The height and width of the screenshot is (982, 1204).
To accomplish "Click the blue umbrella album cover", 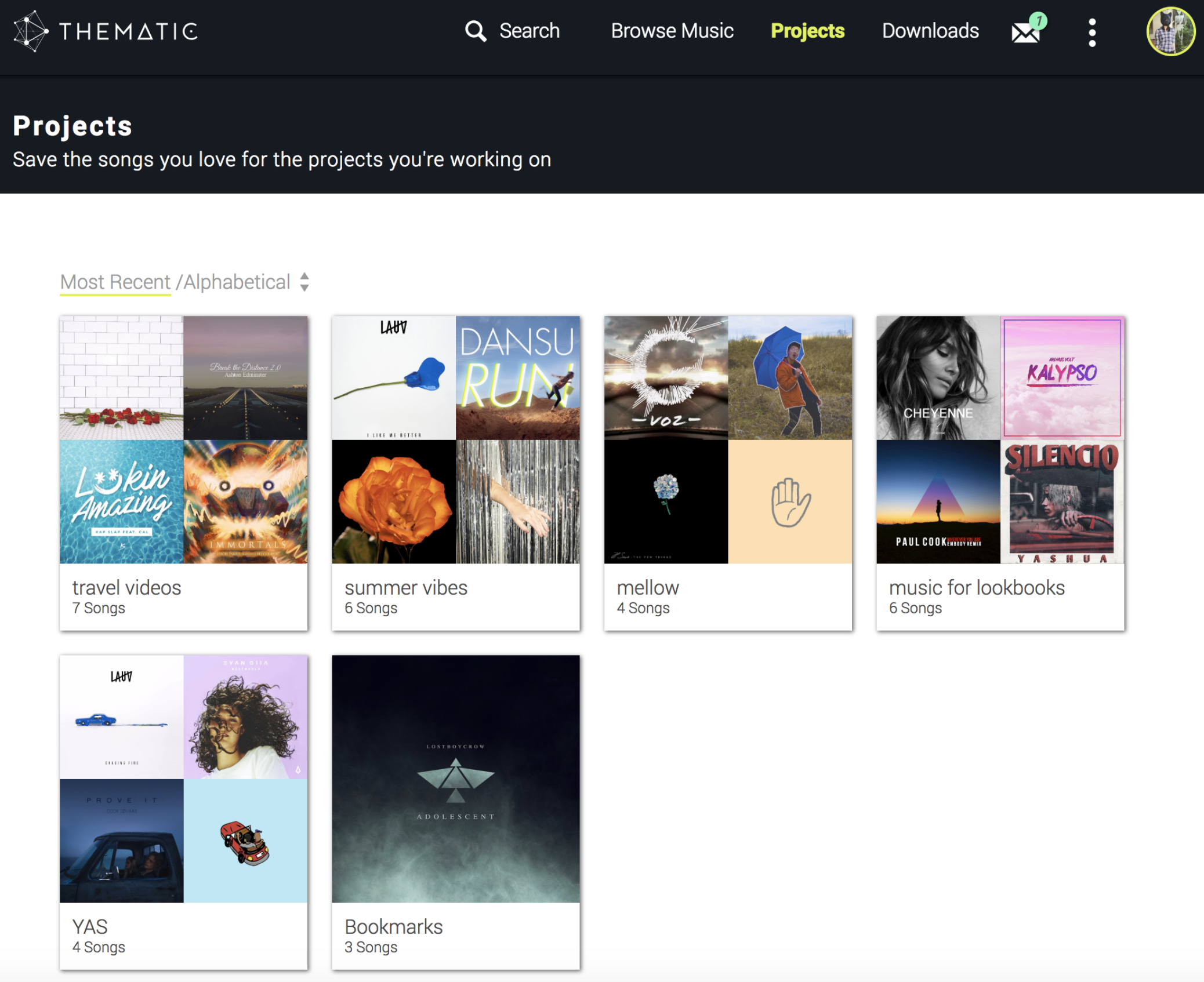I will coord(790,378).
